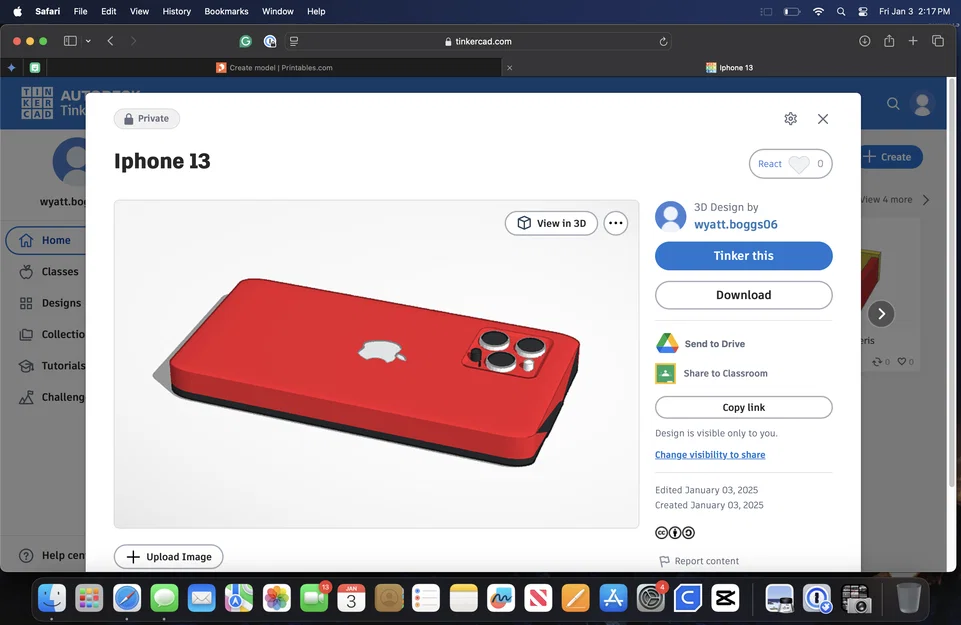
Task: Open Home in sidebar
Action: click(45, 240)
